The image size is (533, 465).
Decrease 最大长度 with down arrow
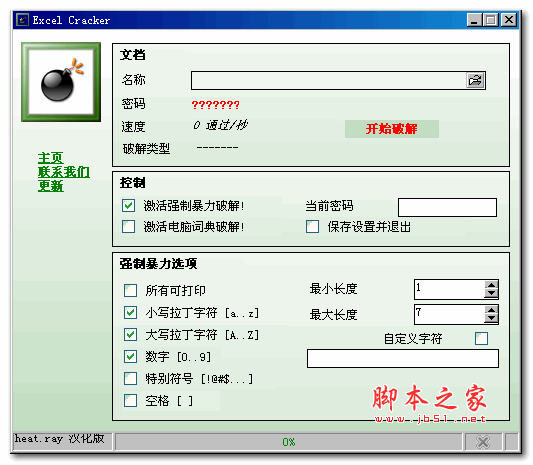coord(491,318)
